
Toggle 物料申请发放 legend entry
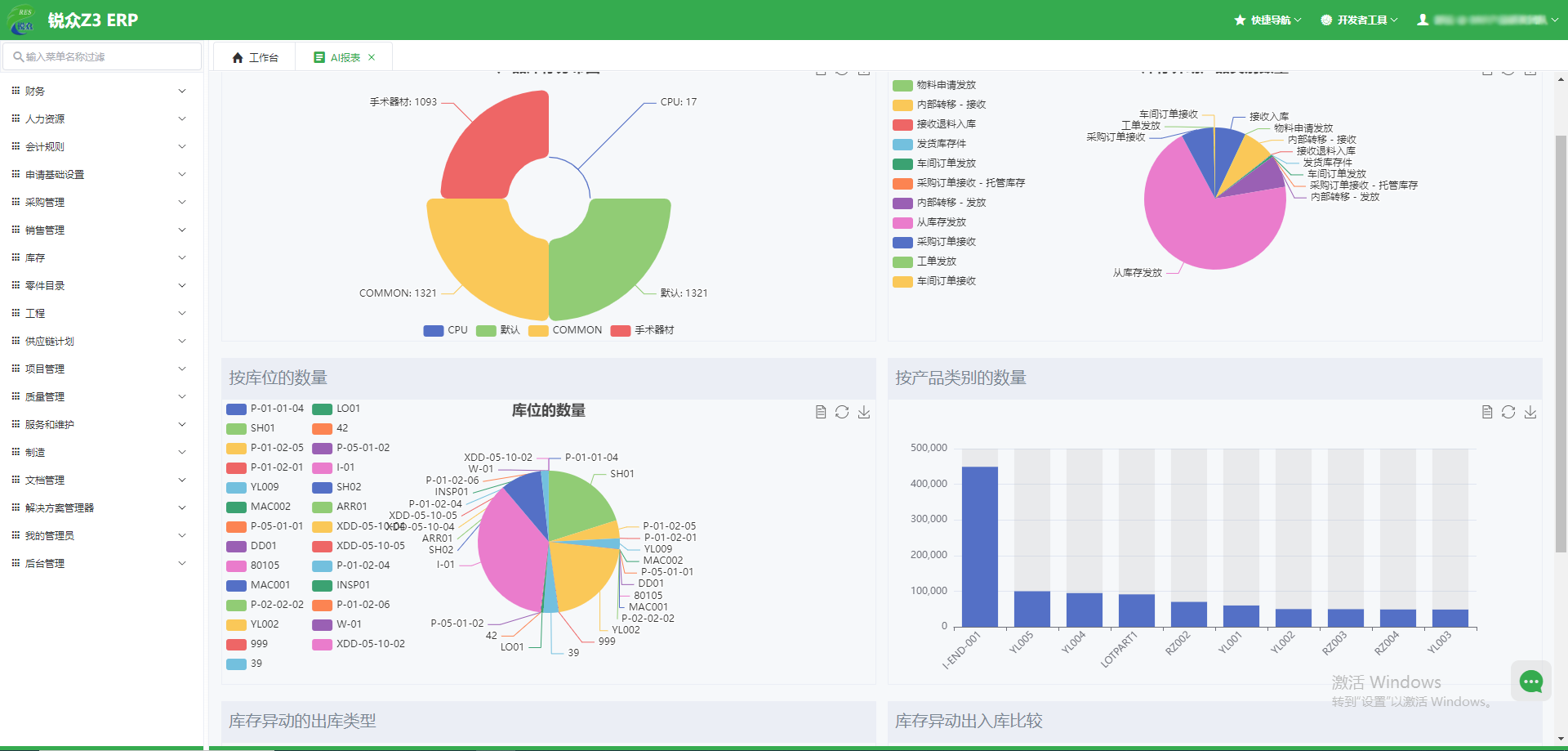pos(934,85)
